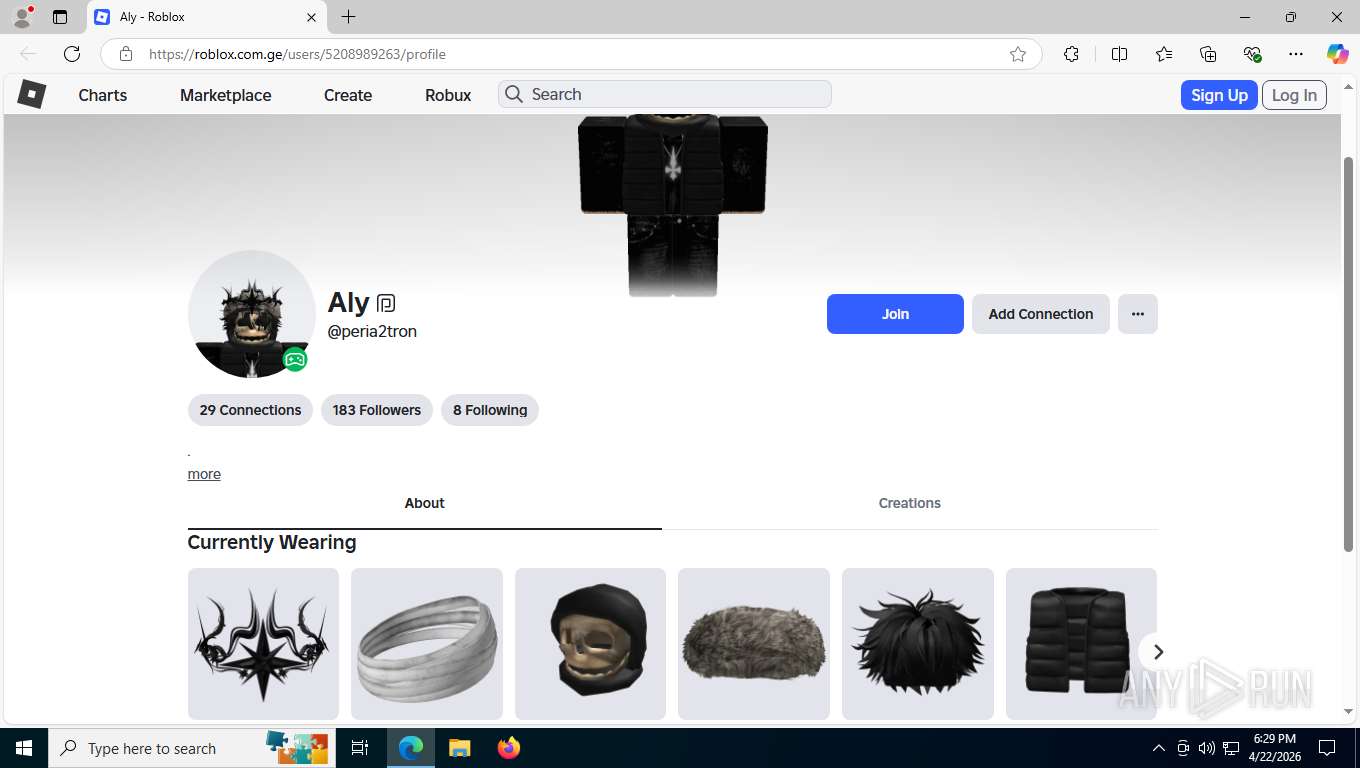Viewport: 1360px width, 768px height.
Task: Expand the bio with the more link
Action: click(204, 474)
